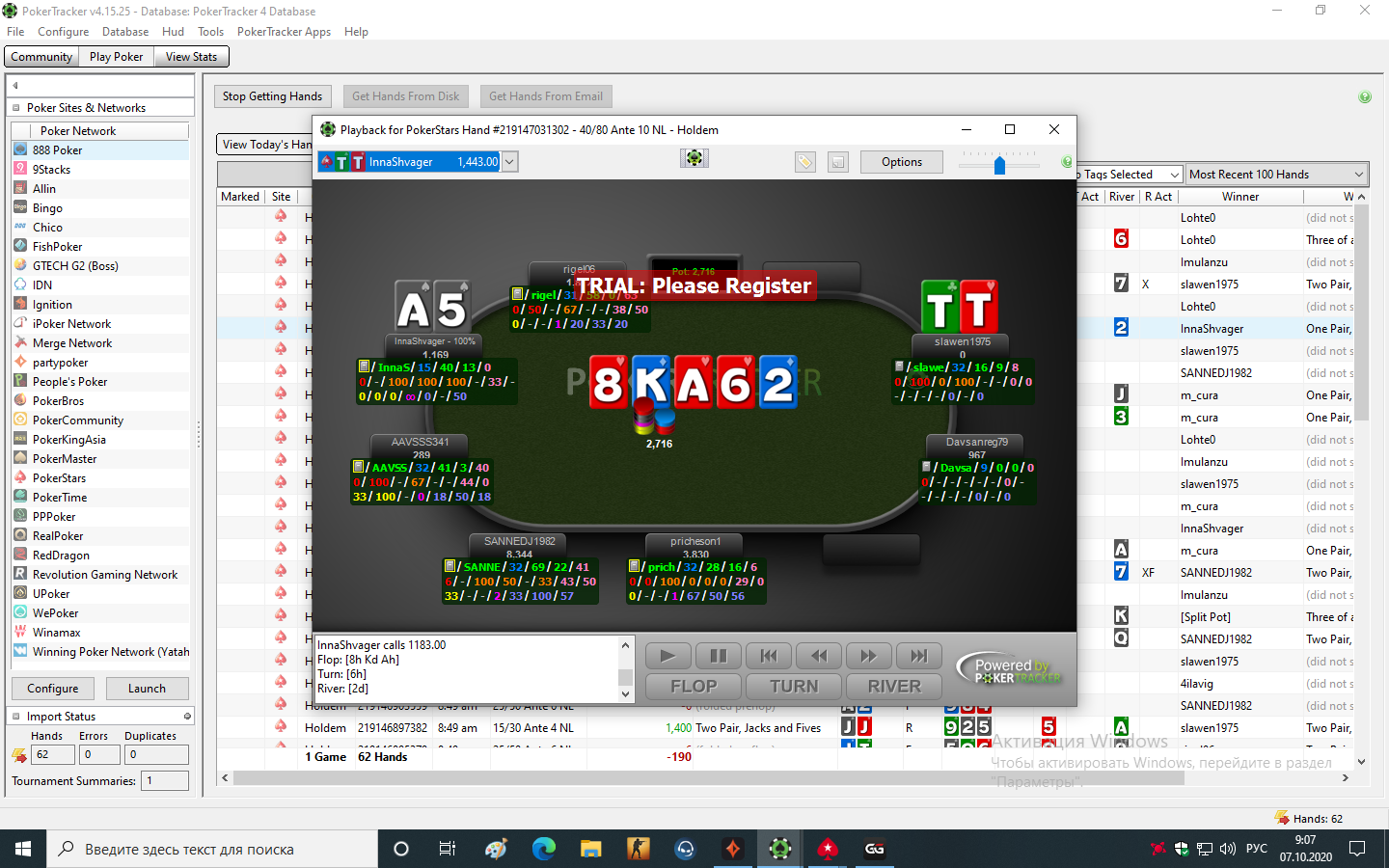Click the green help icon at top right

tap(1365, 96)
